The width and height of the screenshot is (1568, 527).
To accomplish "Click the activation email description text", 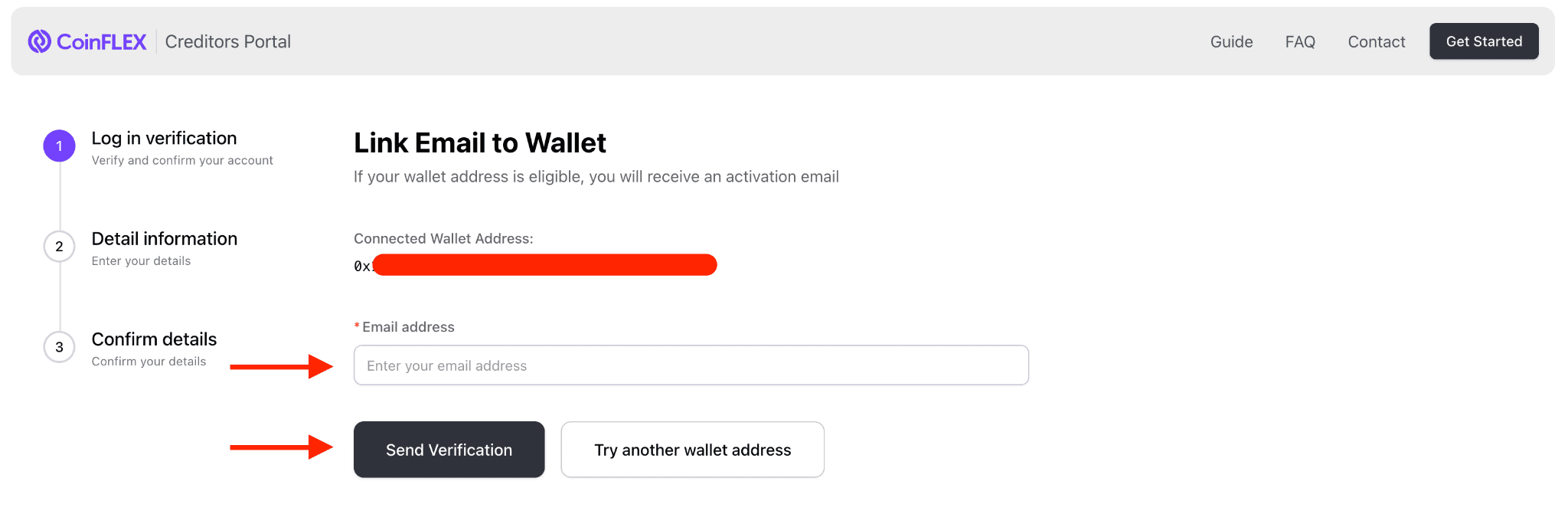I will coord(596,176).
